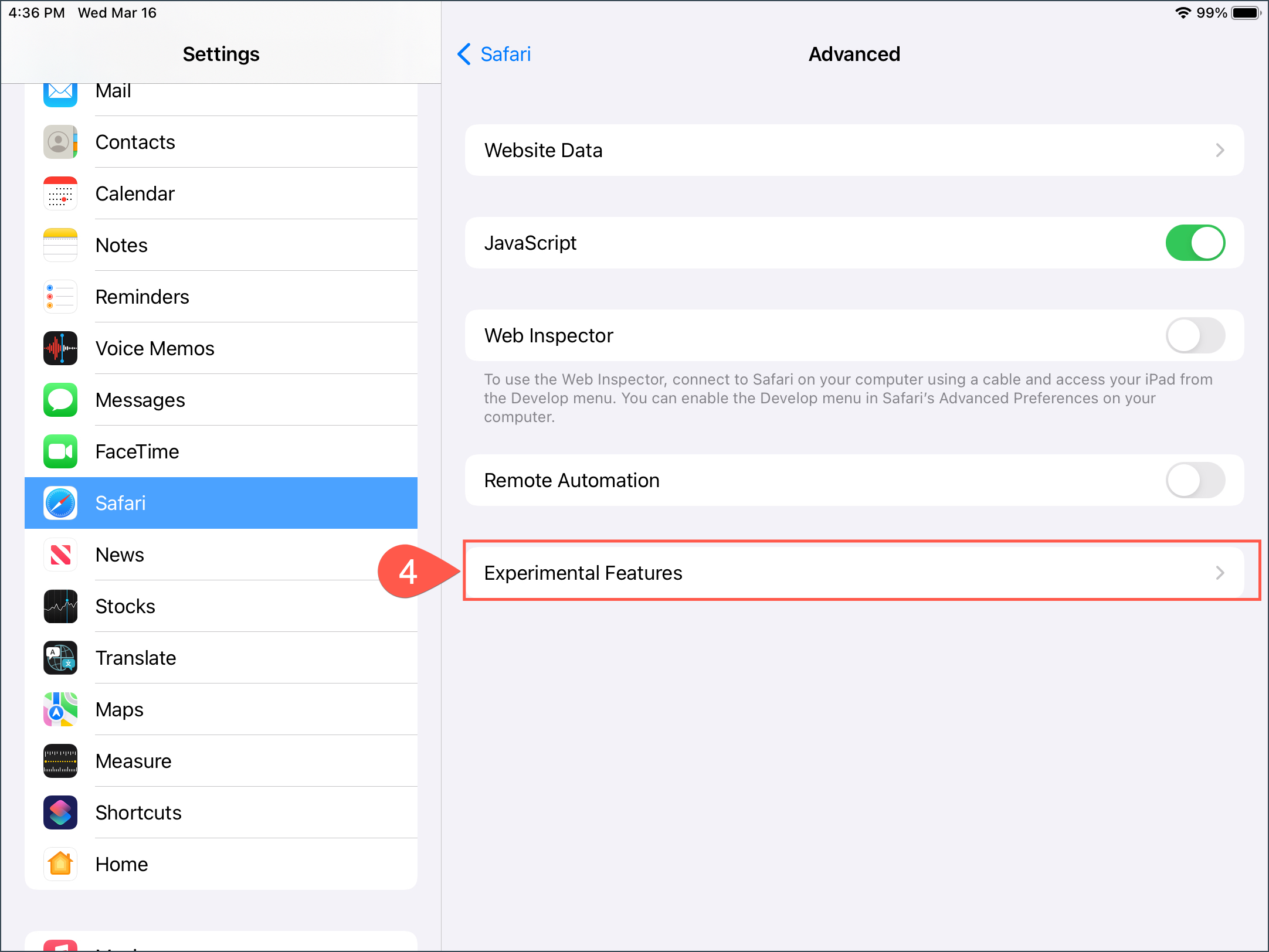
Task: Tap the Shortcuts app icon
Action: 60,812
